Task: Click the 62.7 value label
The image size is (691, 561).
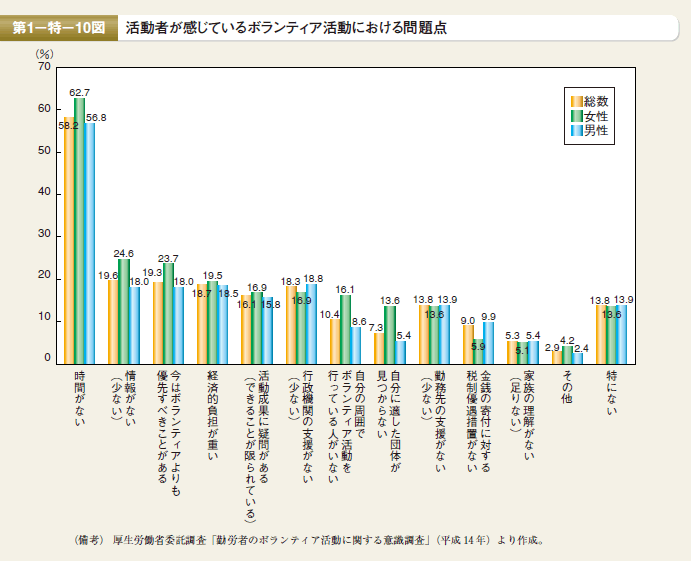Action: [79, 93]
